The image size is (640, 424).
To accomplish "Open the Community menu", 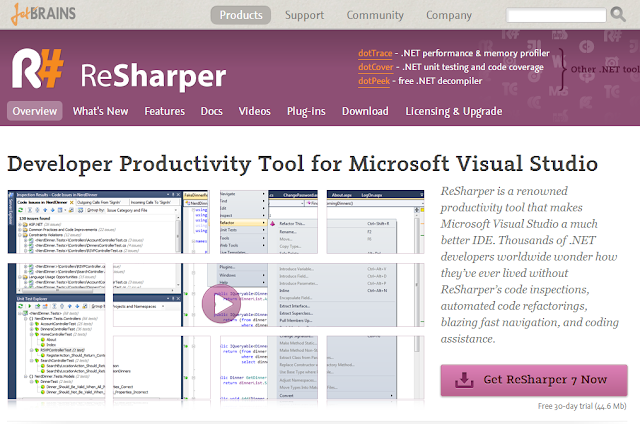I will click(x=375, y=15).
